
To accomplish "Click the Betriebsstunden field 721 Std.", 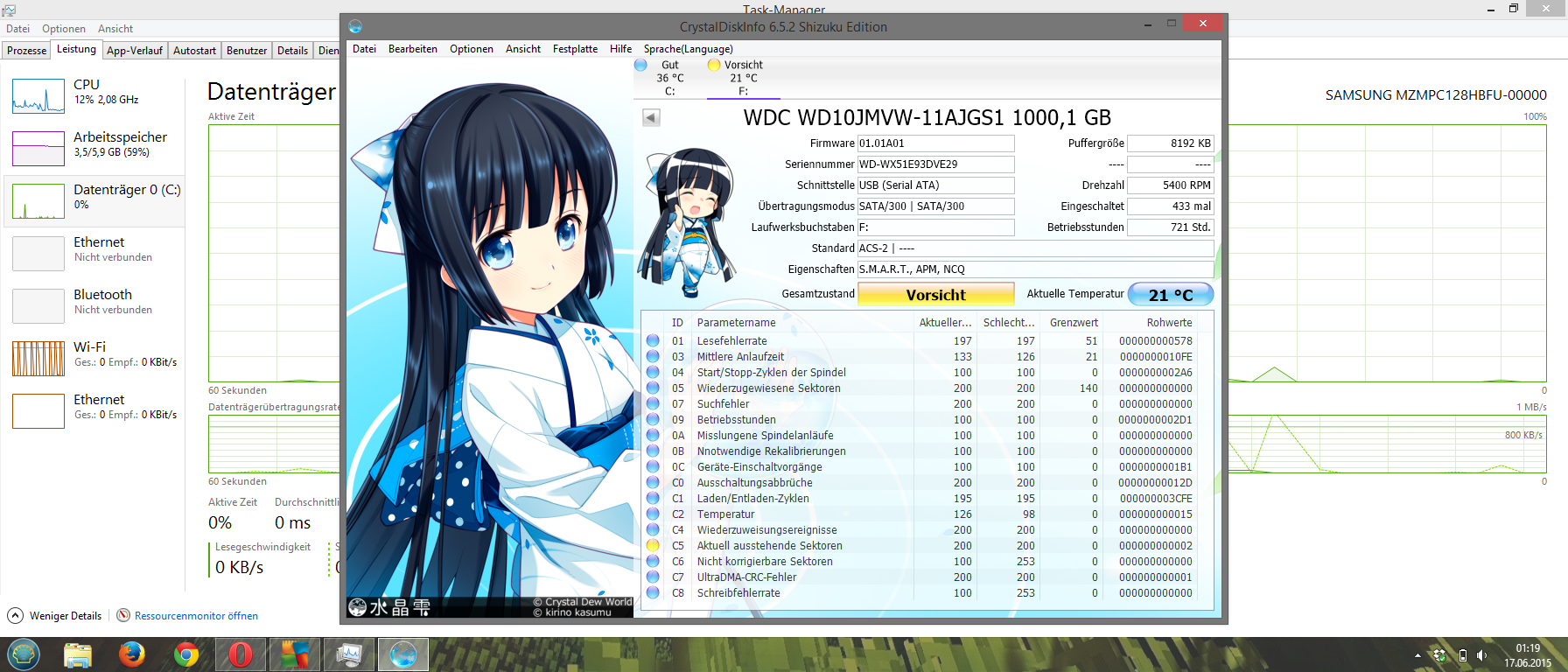I will click(x=1170, y=227).
